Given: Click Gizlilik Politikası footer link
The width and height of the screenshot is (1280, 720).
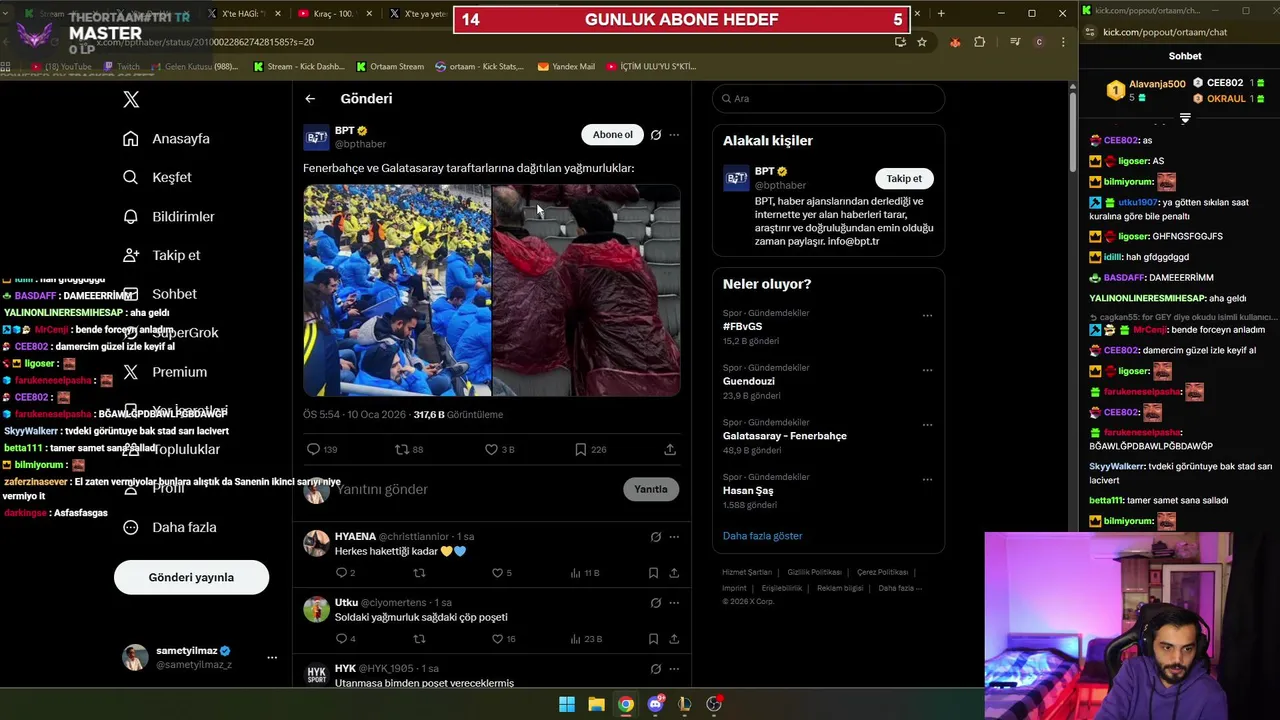Looking at the screenshot, I should click(x=814, y=572).
